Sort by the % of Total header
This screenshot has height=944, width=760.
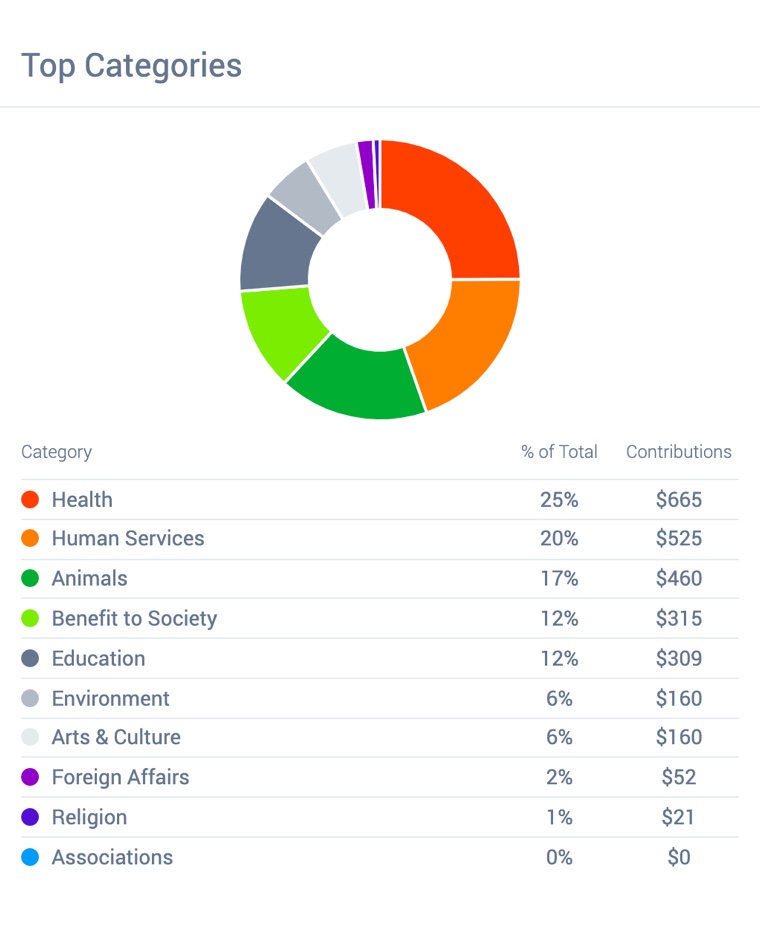(559, 452)
